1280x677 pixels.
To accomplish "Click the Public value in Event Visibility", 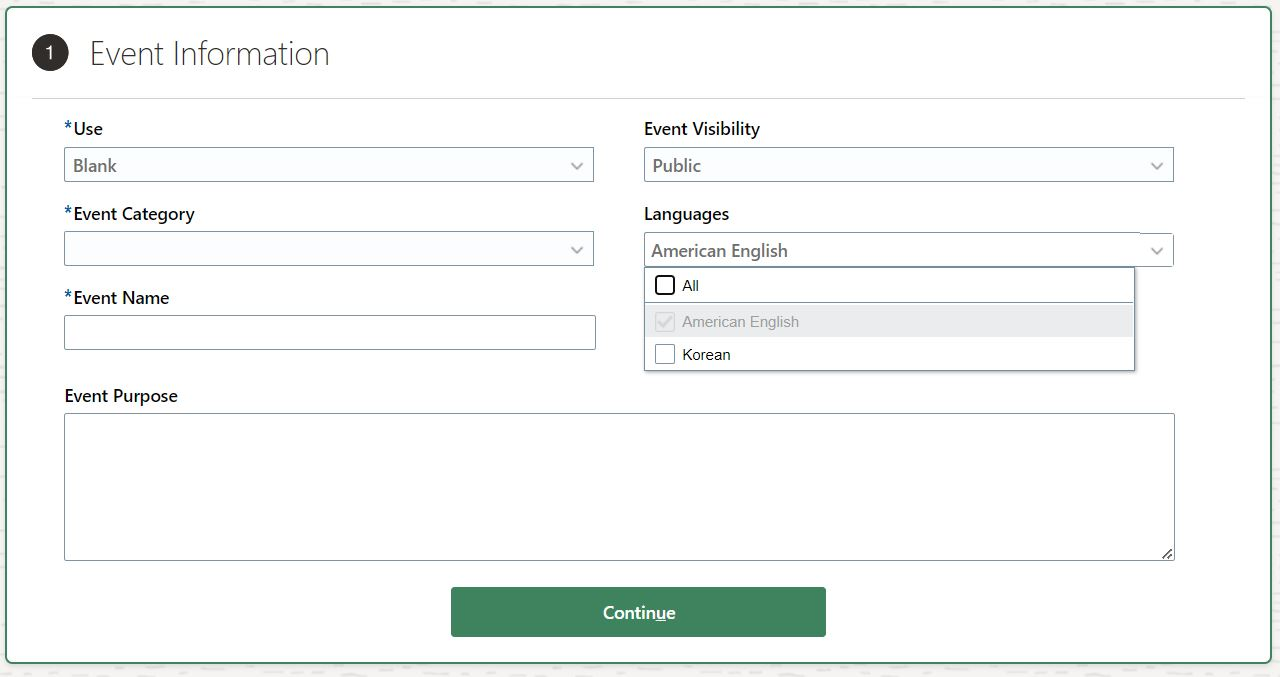I will (x=677, y=166).
